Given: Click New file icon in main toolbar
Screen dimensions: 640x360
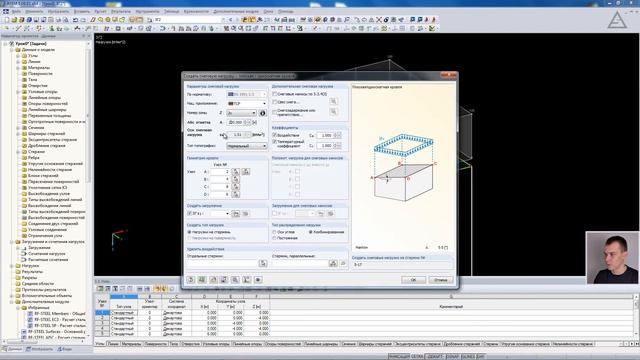Looking at the screenshot, I should click(7, 20).
